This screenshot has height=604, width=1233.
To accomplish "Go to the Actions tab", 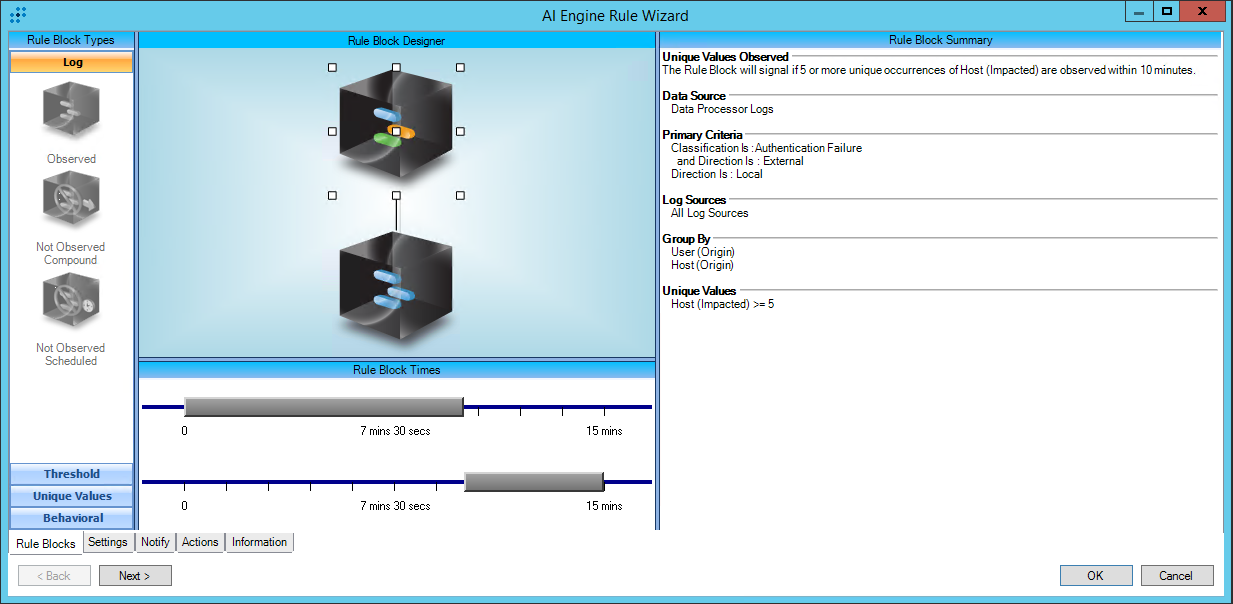I will pyautogui.click(x=200, y=542).
